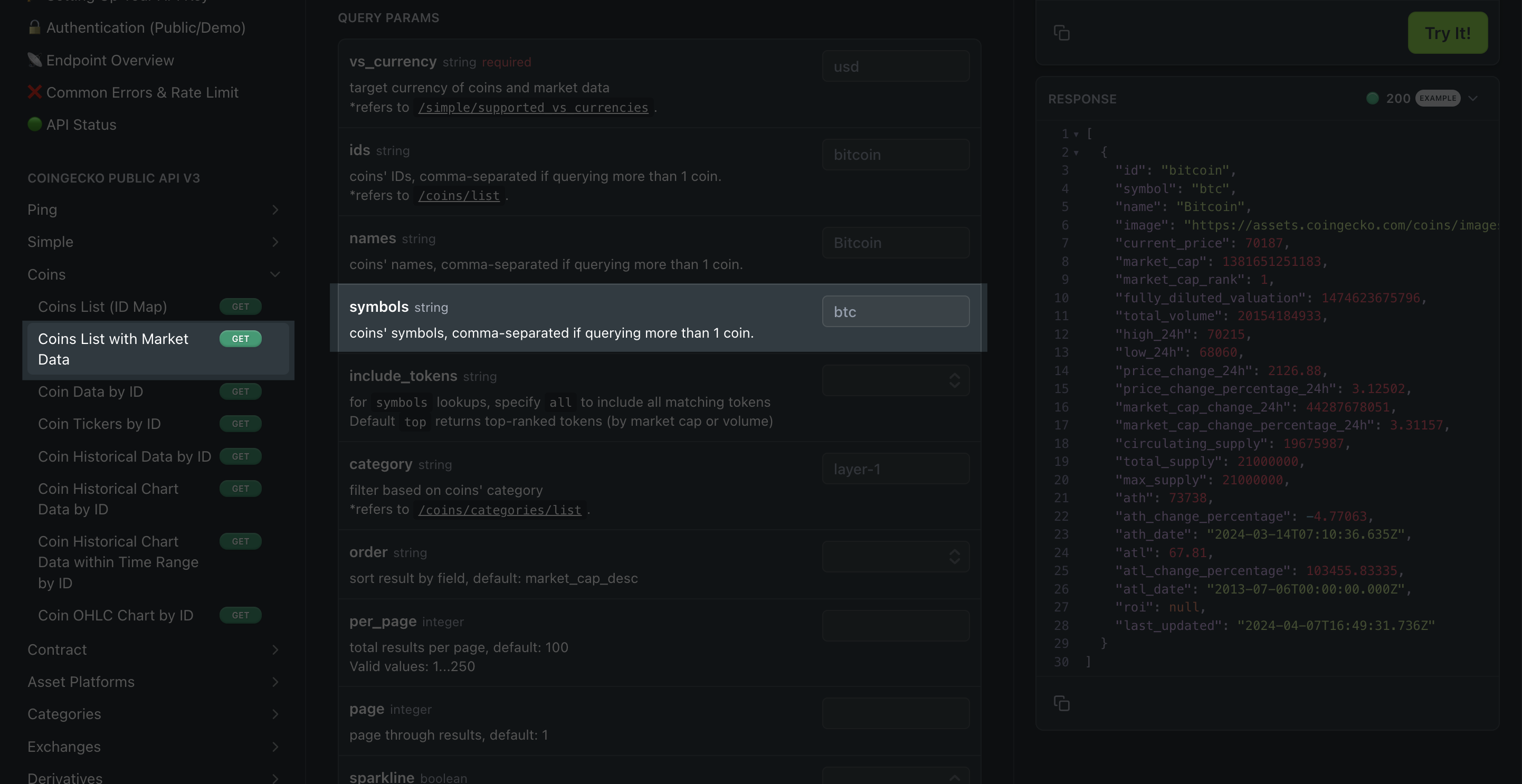Click the pencil icon next to Endpoint Overview
This screenshot has height=784, width=1522.
click(34, 60)
